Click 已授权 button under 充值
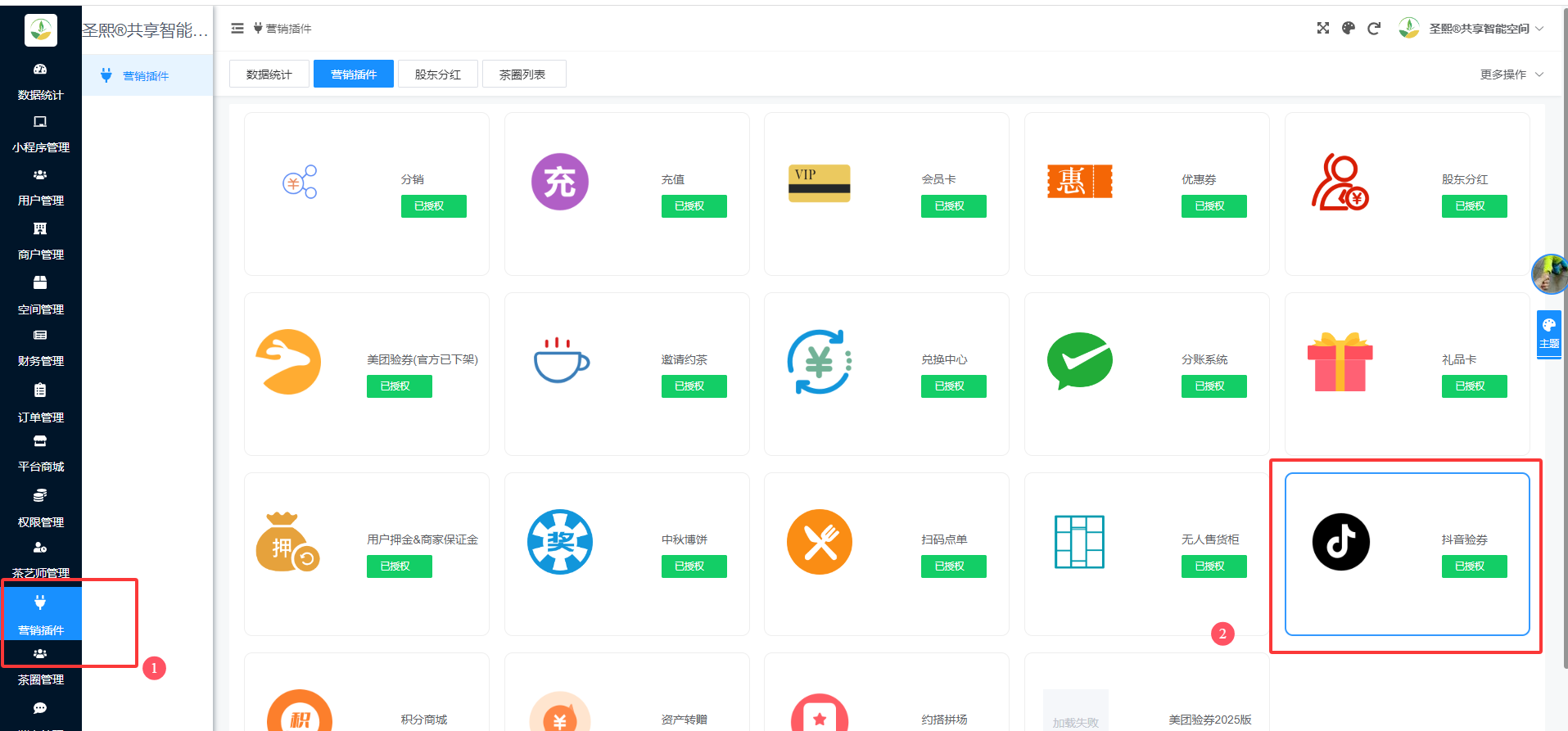The height and width of the screenshot is (731, 1568). [694, 206]
